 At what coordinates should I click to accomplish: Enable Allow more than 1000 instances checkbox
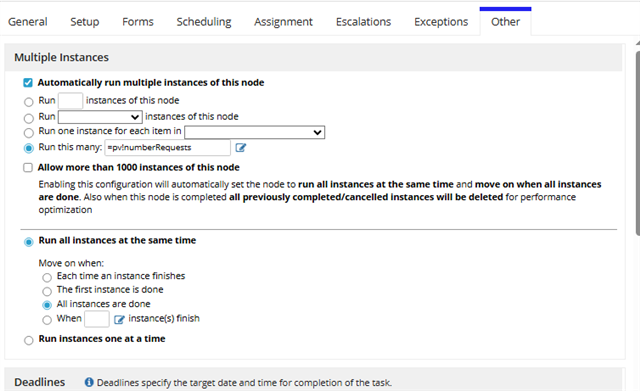[x=28, y=168]
